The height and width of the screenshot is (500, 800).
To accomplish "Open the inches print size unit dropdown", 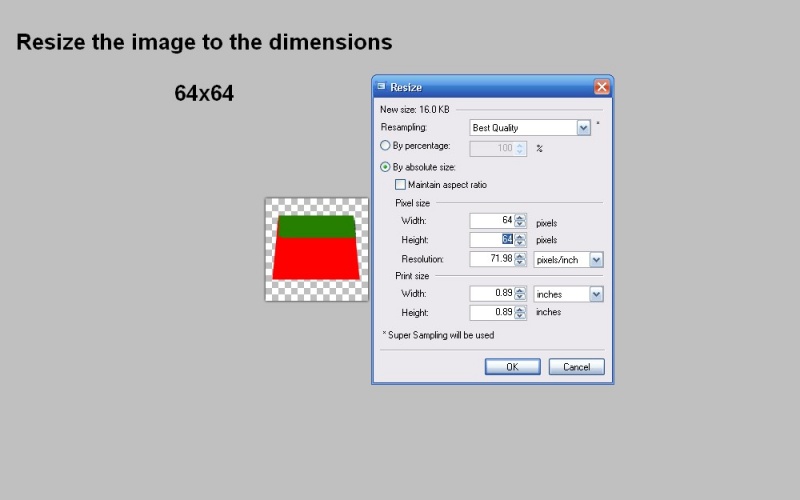I will pos(596,294).
